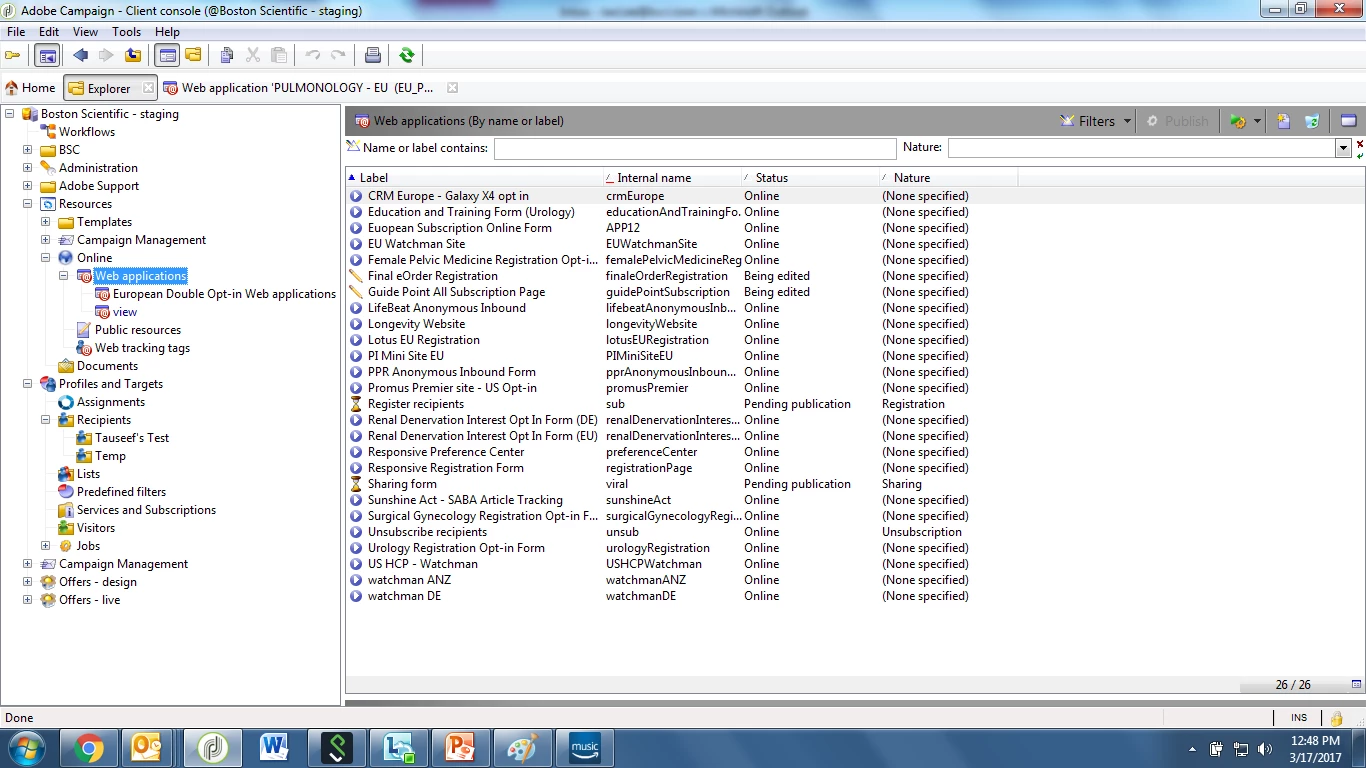Viewport: 1366px width, 768px height.
Task: Sort by the Status column header
Action: (x=811, y=178)
